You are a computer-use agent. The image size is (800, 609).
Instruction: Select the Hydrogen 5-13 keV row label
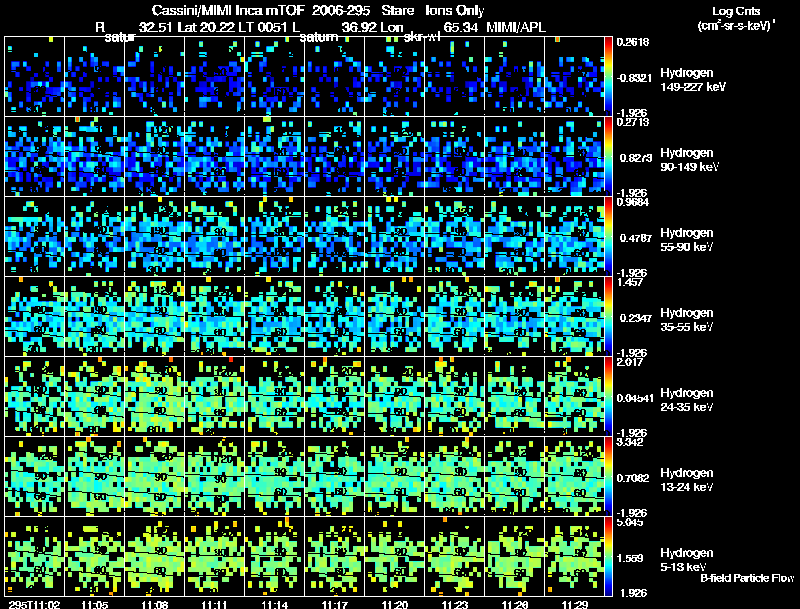pyautogui.click(x=687, y=560)
